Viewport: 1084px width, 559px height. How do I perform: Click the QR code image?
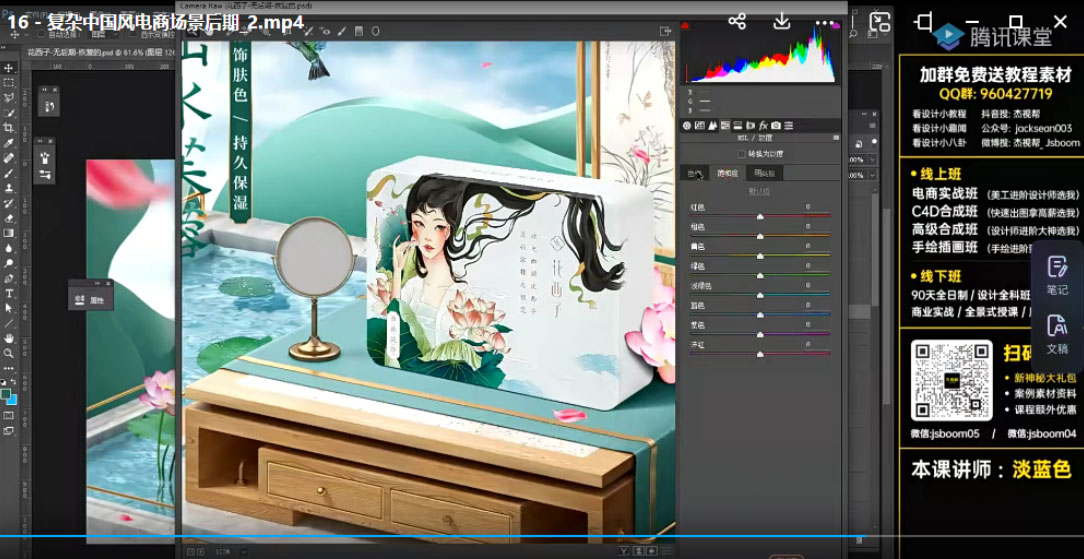(953, 380)
